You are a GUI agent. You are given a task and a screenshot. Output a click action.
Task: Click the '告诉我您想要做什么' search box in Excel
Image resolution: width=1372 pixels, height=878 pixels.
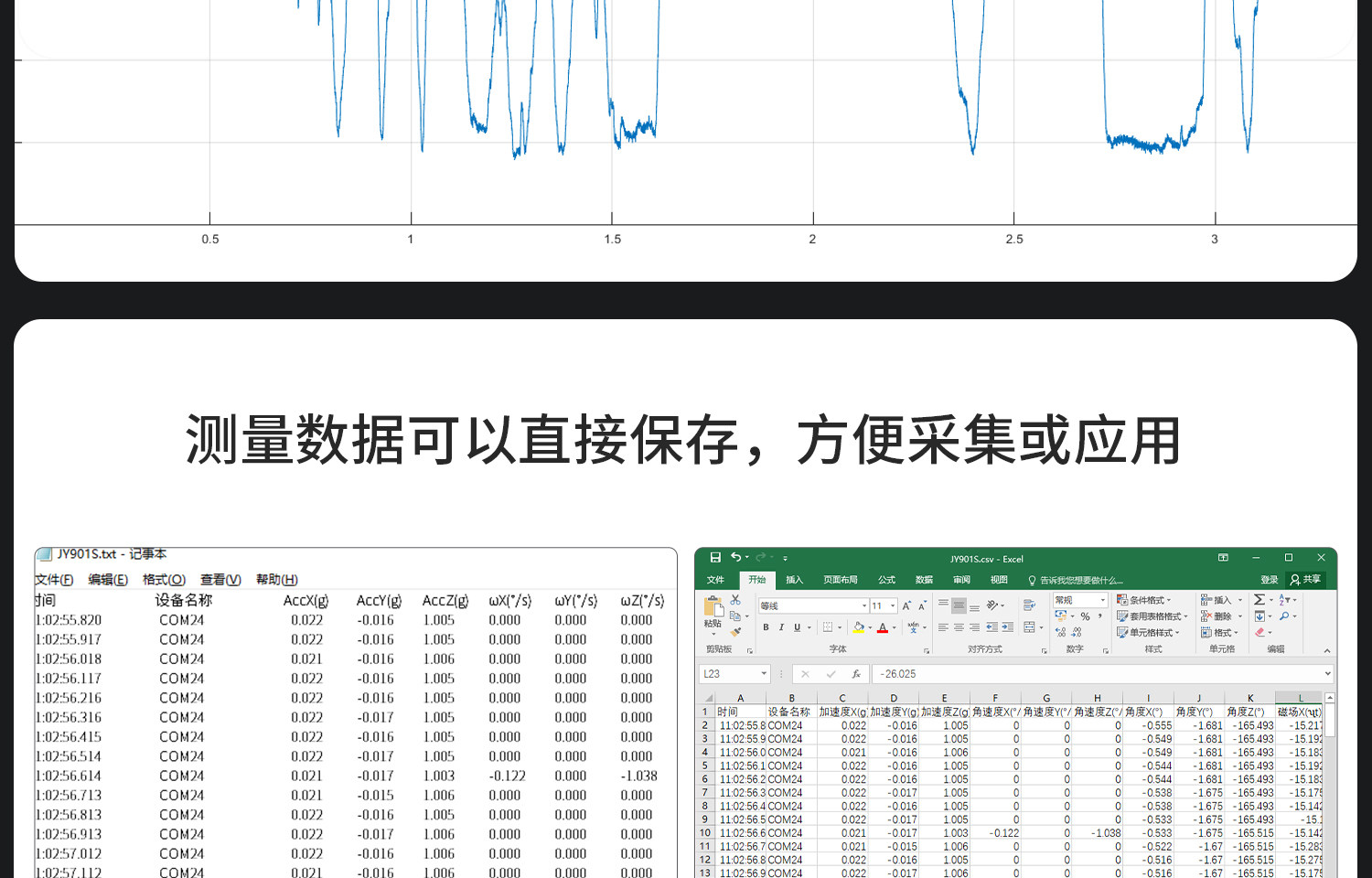pos(1075,580)
